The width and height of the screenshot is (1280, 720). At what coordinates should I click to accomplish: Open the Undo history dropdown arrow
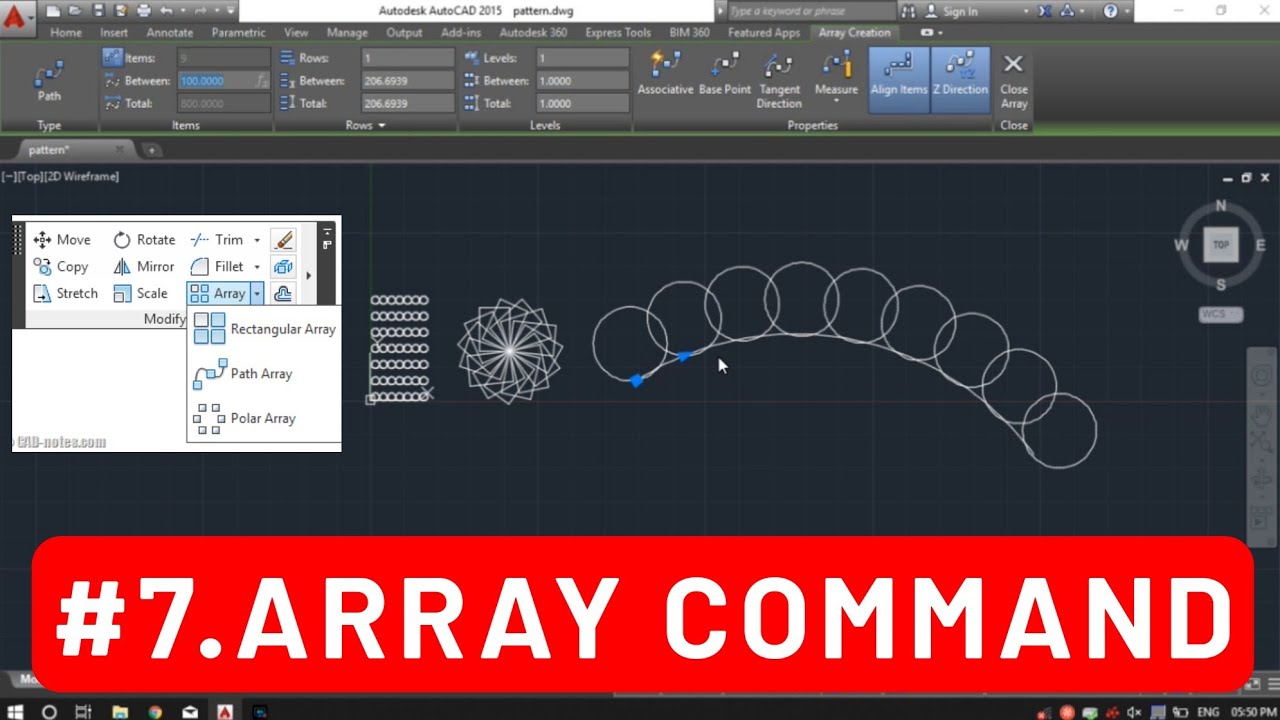(181, 11)
